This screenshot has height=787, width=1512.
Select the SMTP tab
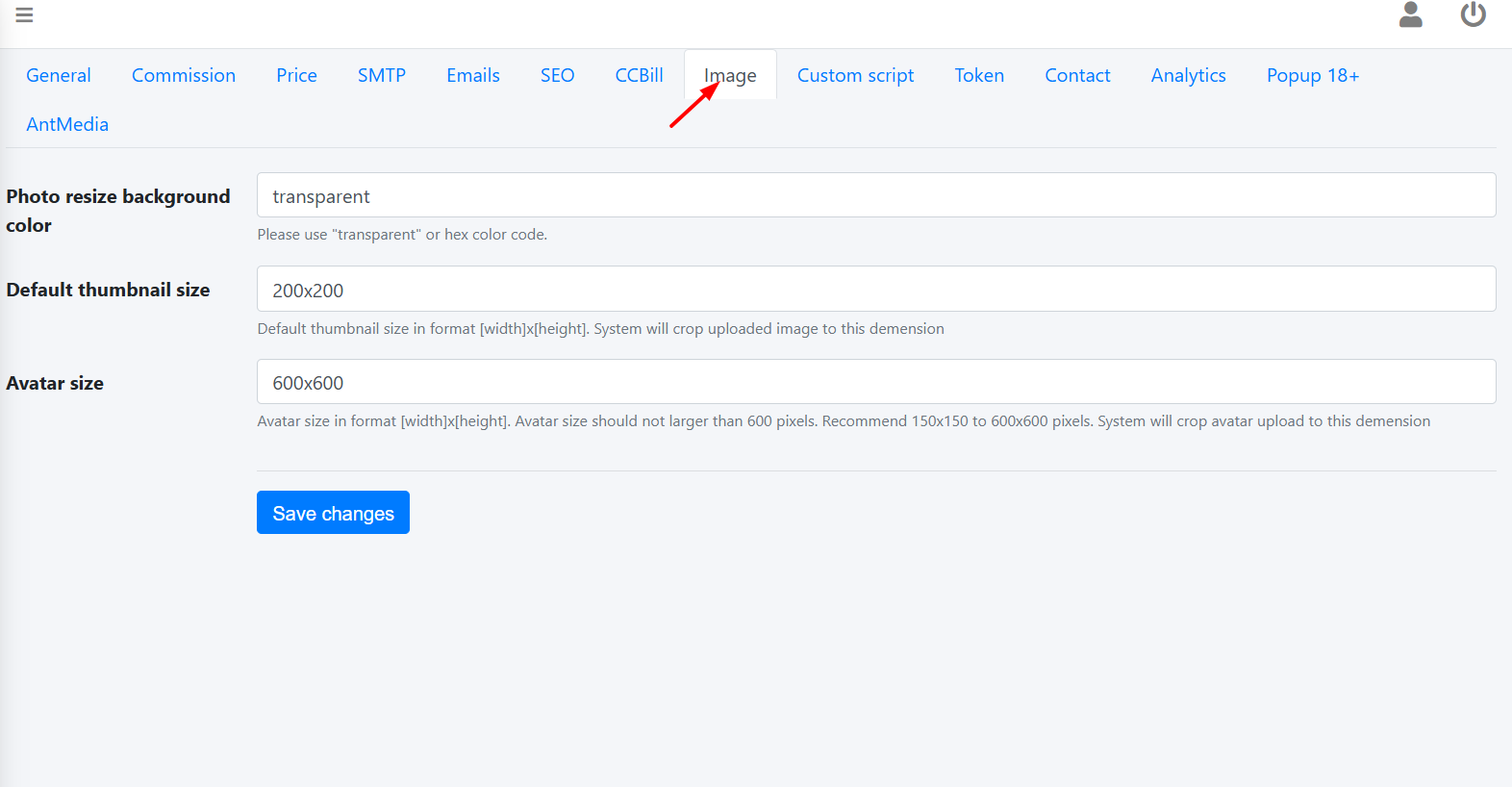point(382,75)
